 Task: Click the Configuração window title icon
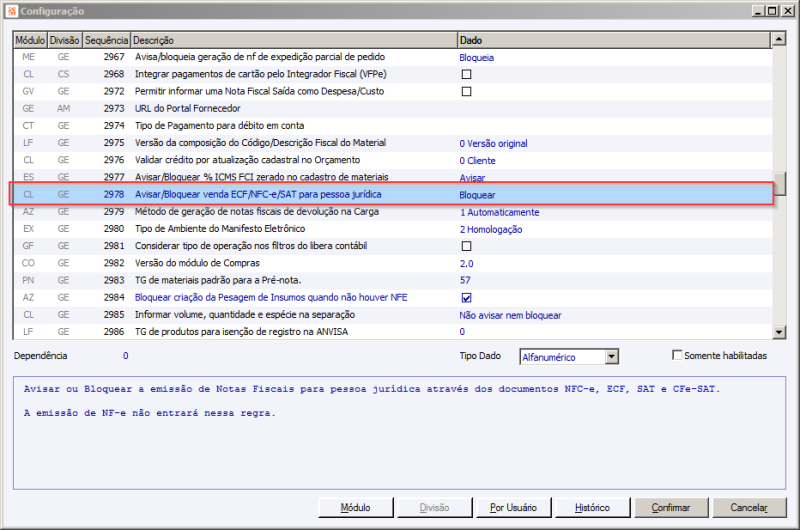(12, 11)
